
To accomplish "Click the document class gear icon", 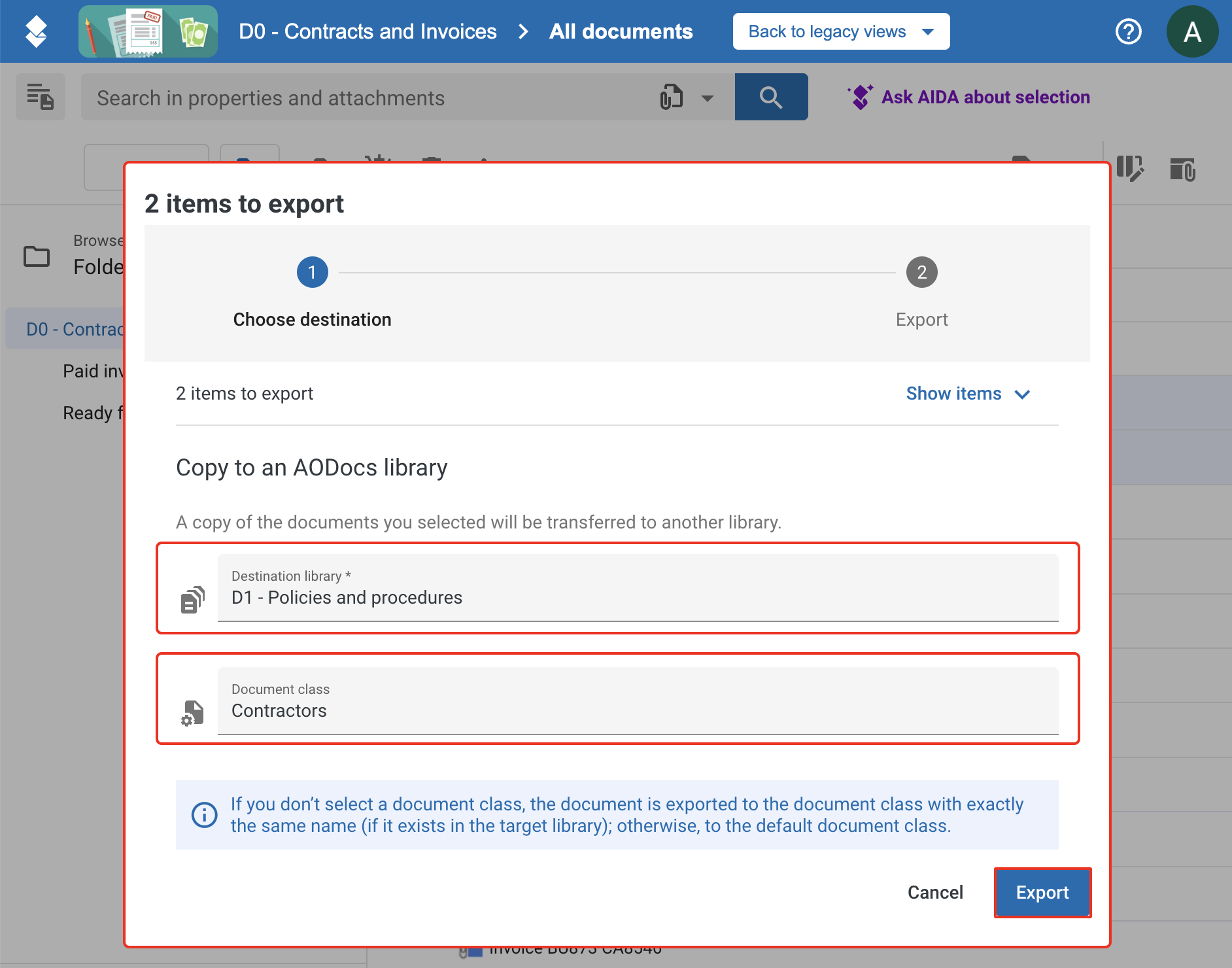I will (x=192, y=713).
